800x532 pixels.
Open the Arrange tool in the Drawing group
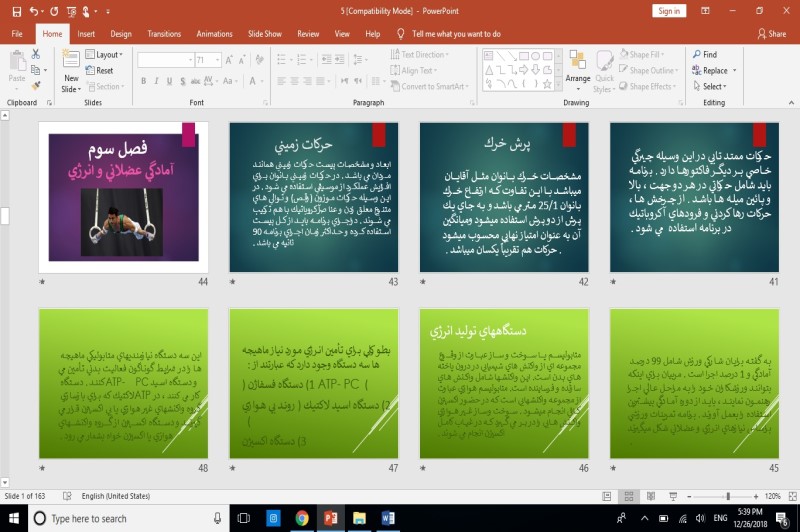[577, 68]
